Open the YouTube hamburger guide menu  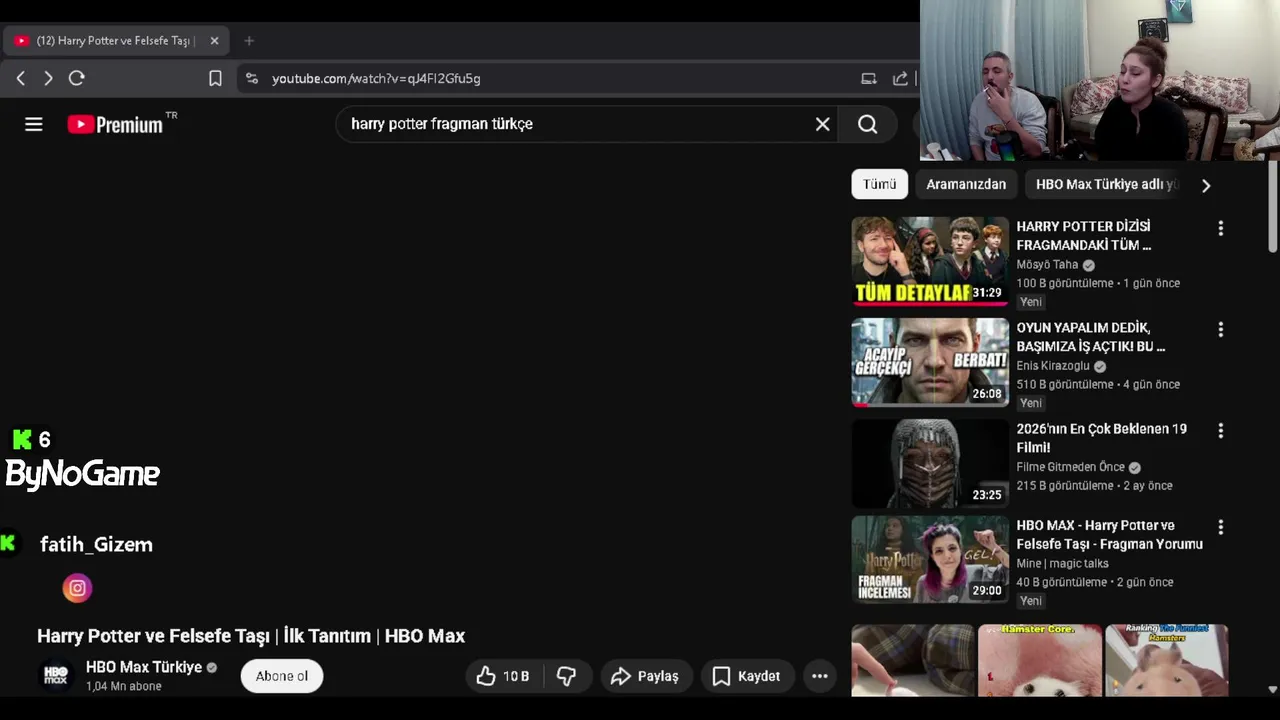tap(34, 124)
